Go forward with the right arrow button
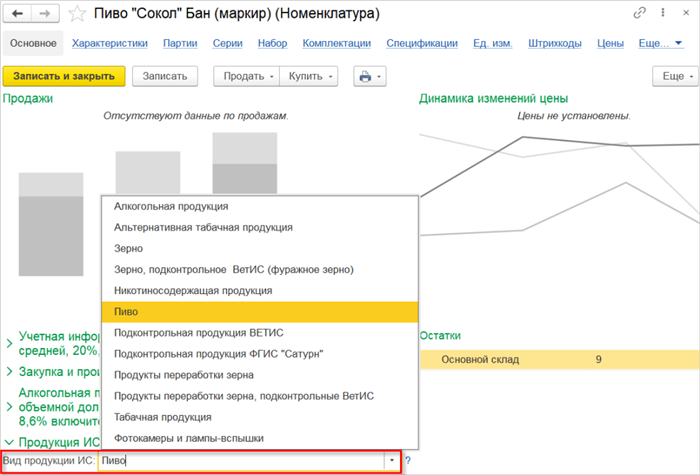 [45, 13]
